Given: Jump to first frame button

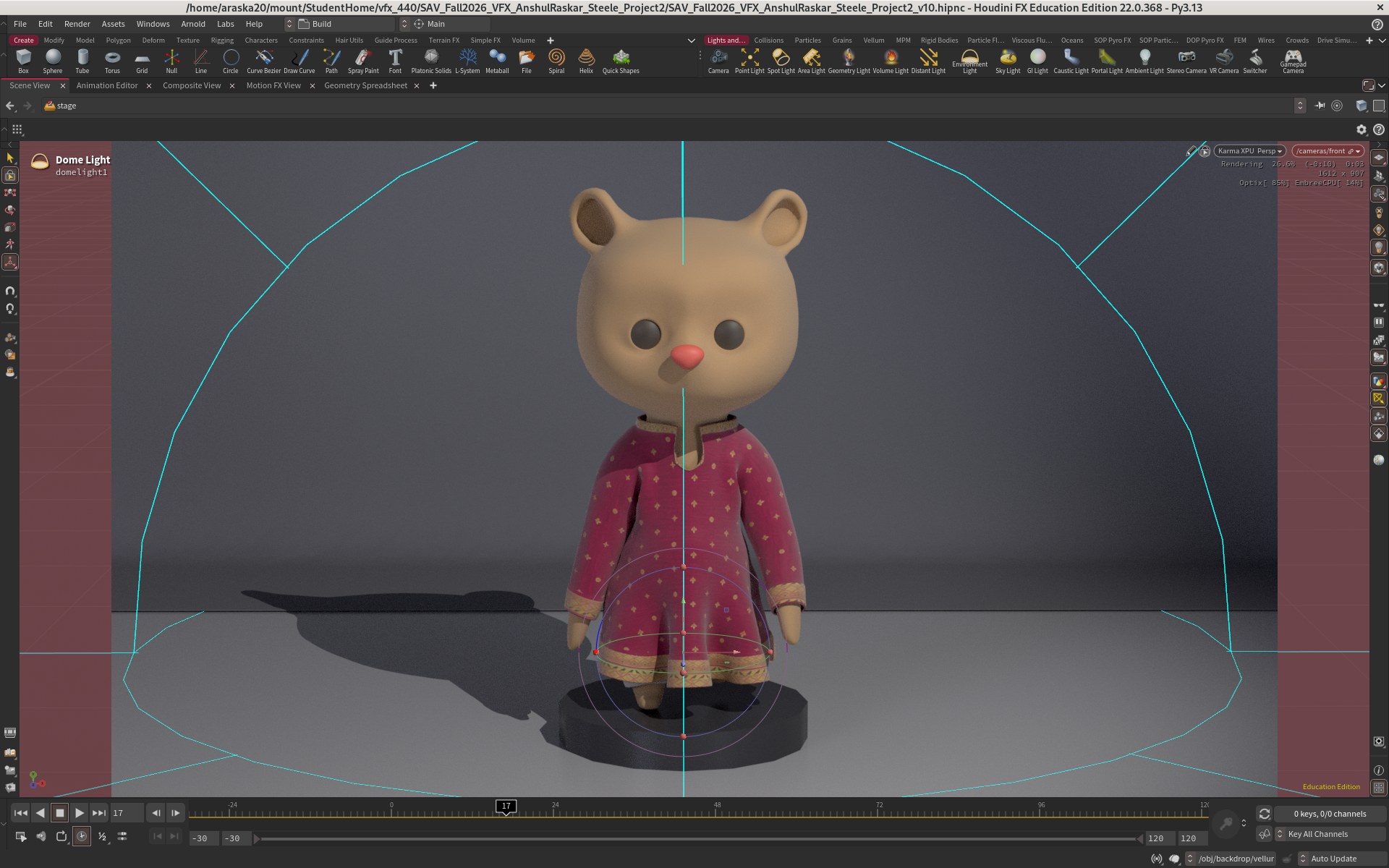Looking at the screenshot, I should pyautogui.click(x=21, y=813).
